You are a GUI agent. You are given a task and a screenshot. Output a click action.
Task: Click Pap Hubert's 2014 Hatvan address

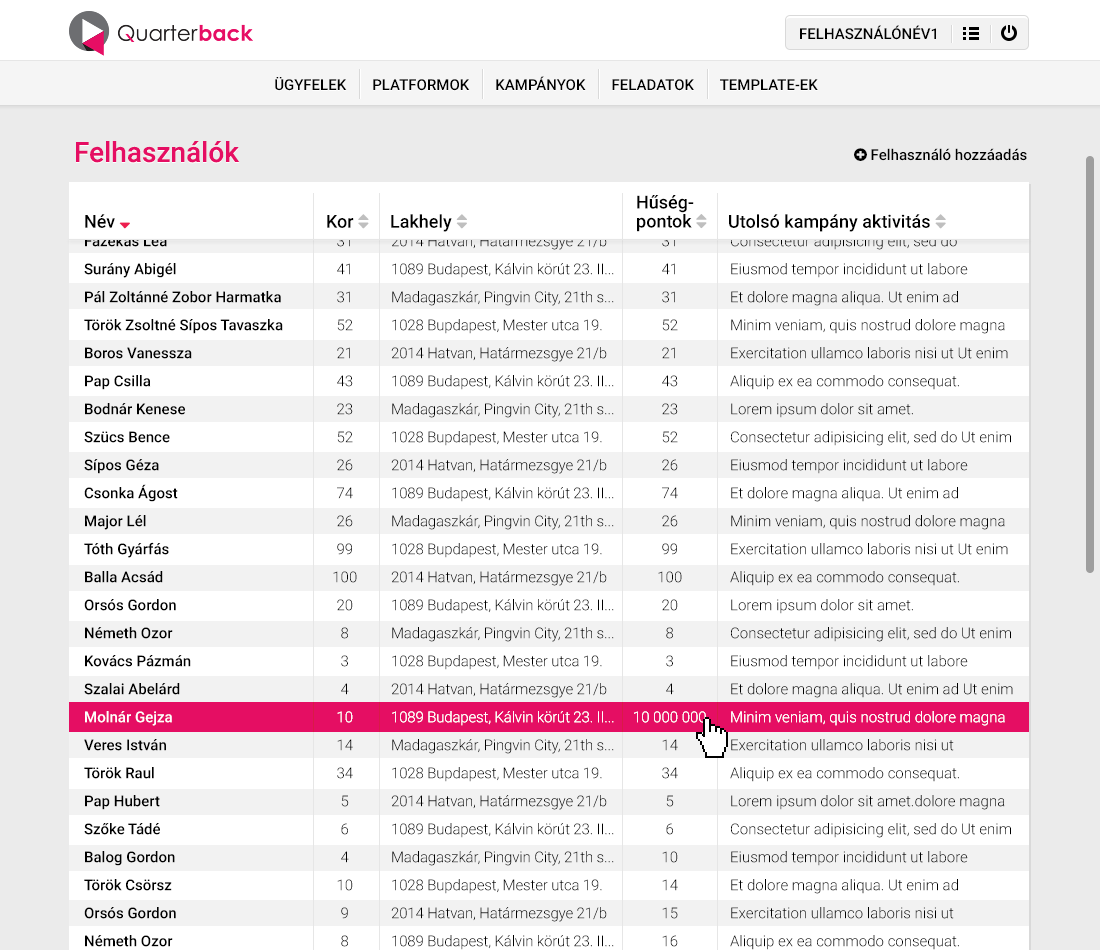(x=499, y=802)
